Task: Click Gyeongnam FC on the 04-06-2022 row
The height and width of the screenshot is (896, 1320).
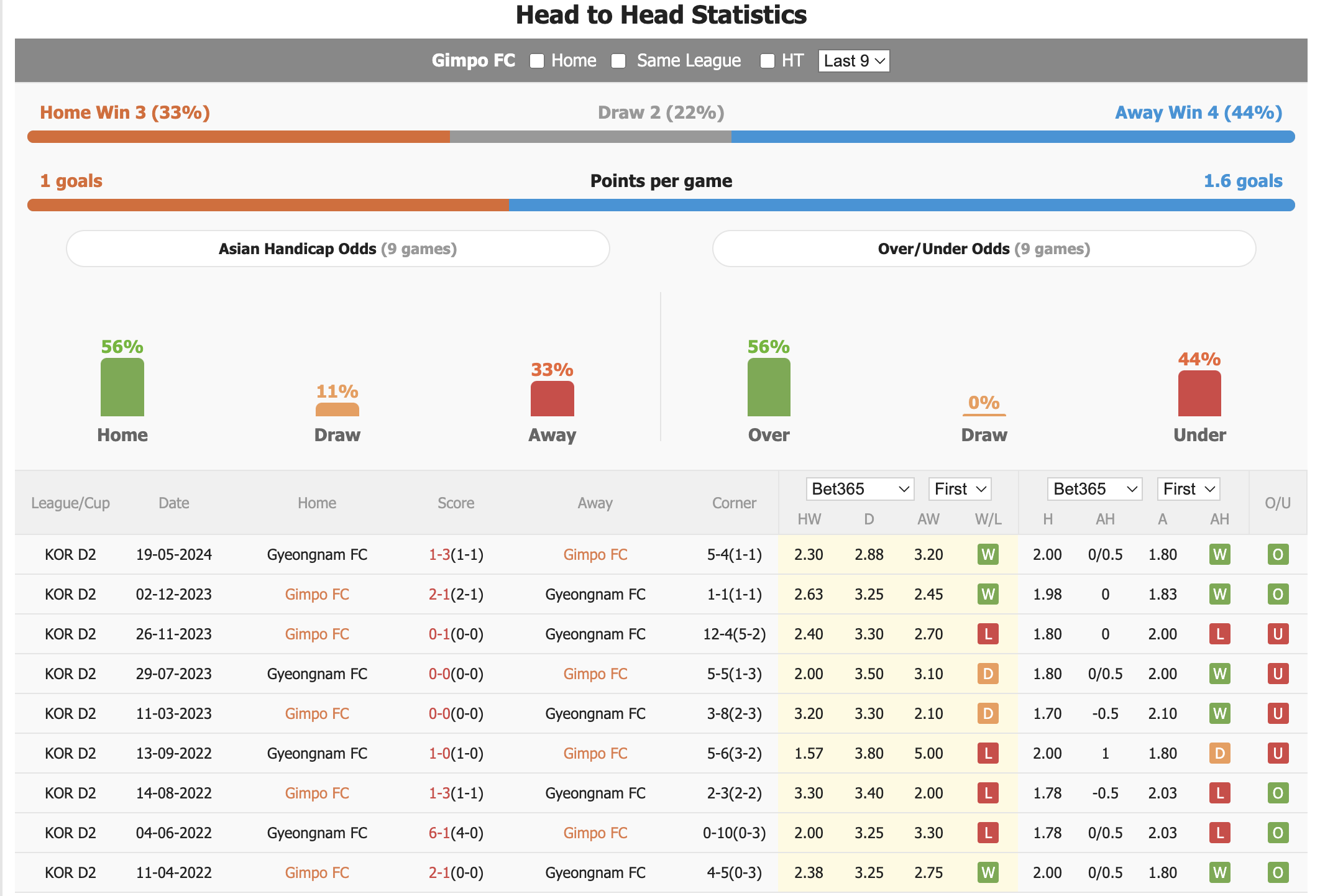Action: tap(317, 833)
